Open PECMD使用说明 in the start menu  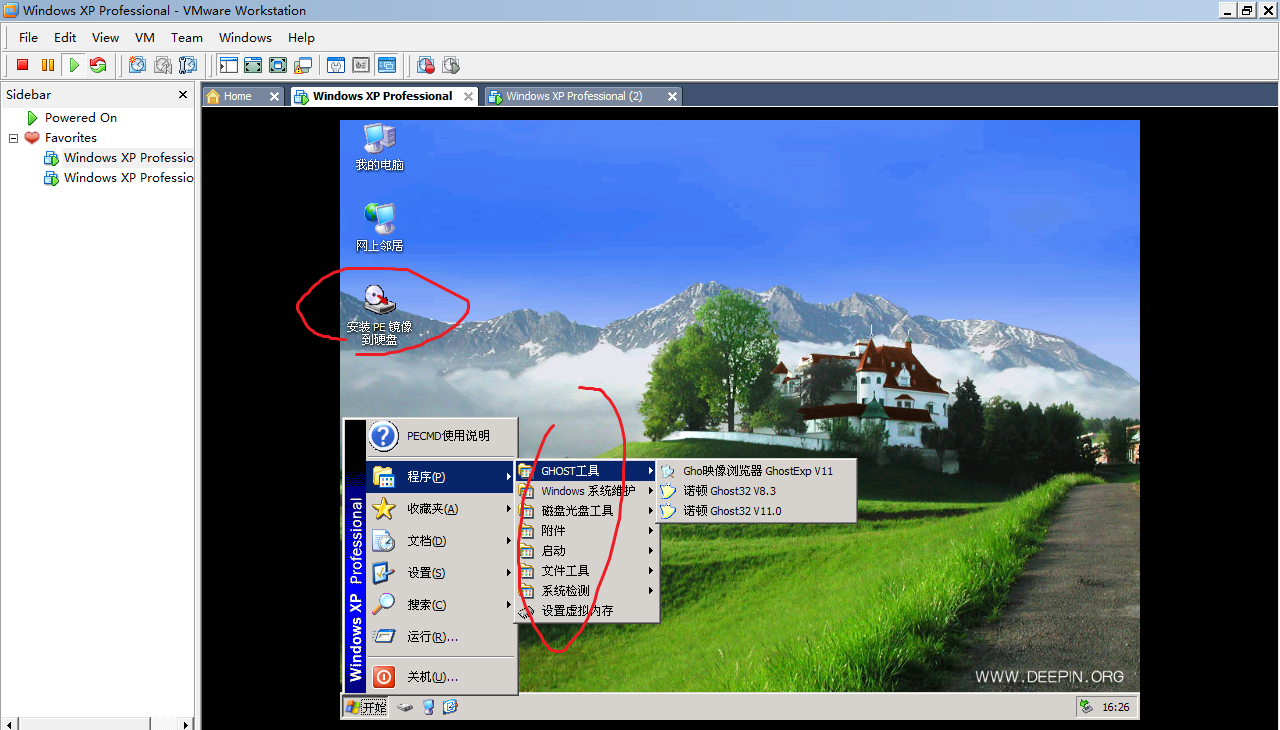pyautogui.click(x=441, y=436)
